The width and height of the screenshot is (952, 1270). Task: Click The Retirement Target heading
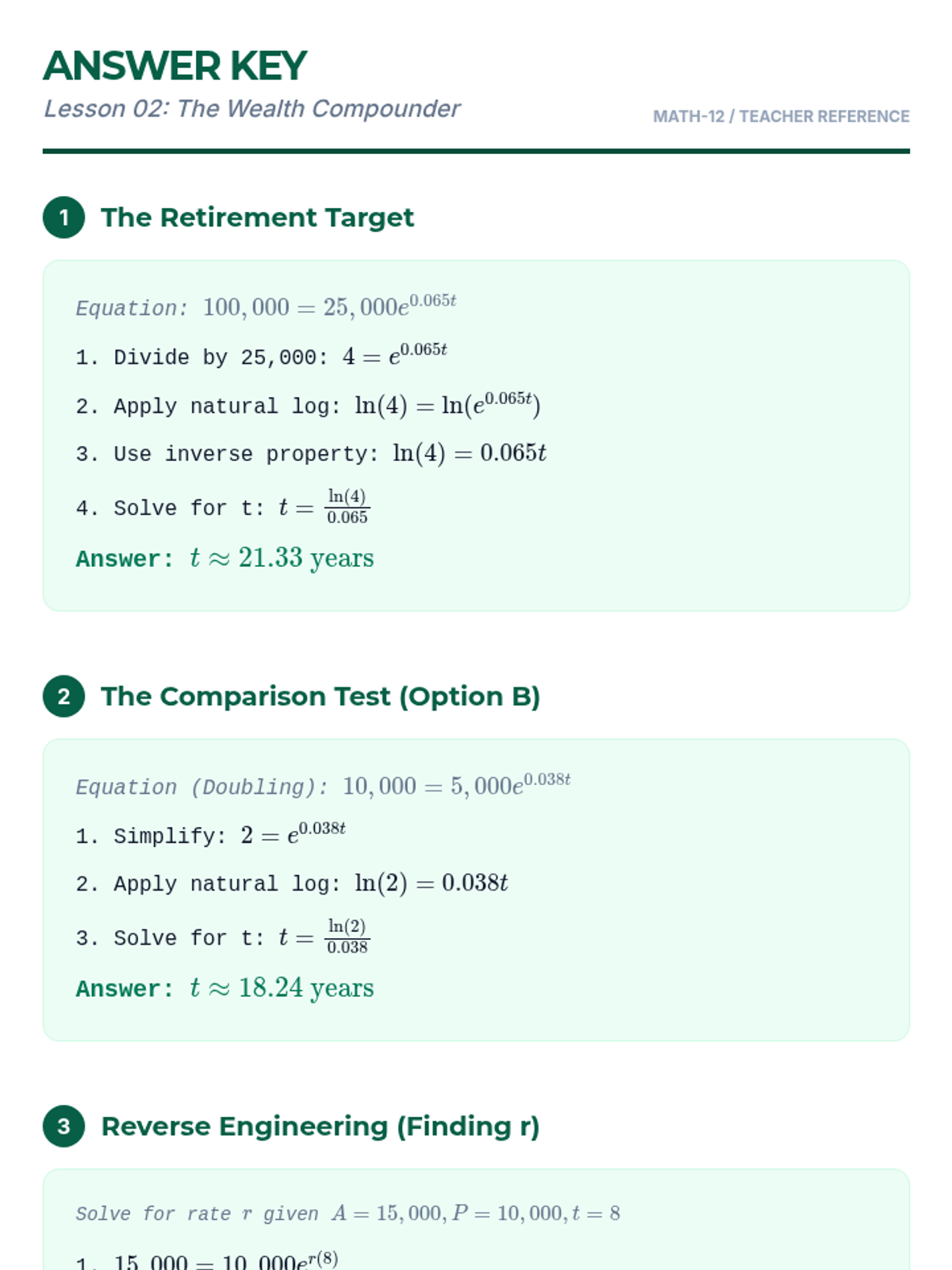click(x=257, y=217)
